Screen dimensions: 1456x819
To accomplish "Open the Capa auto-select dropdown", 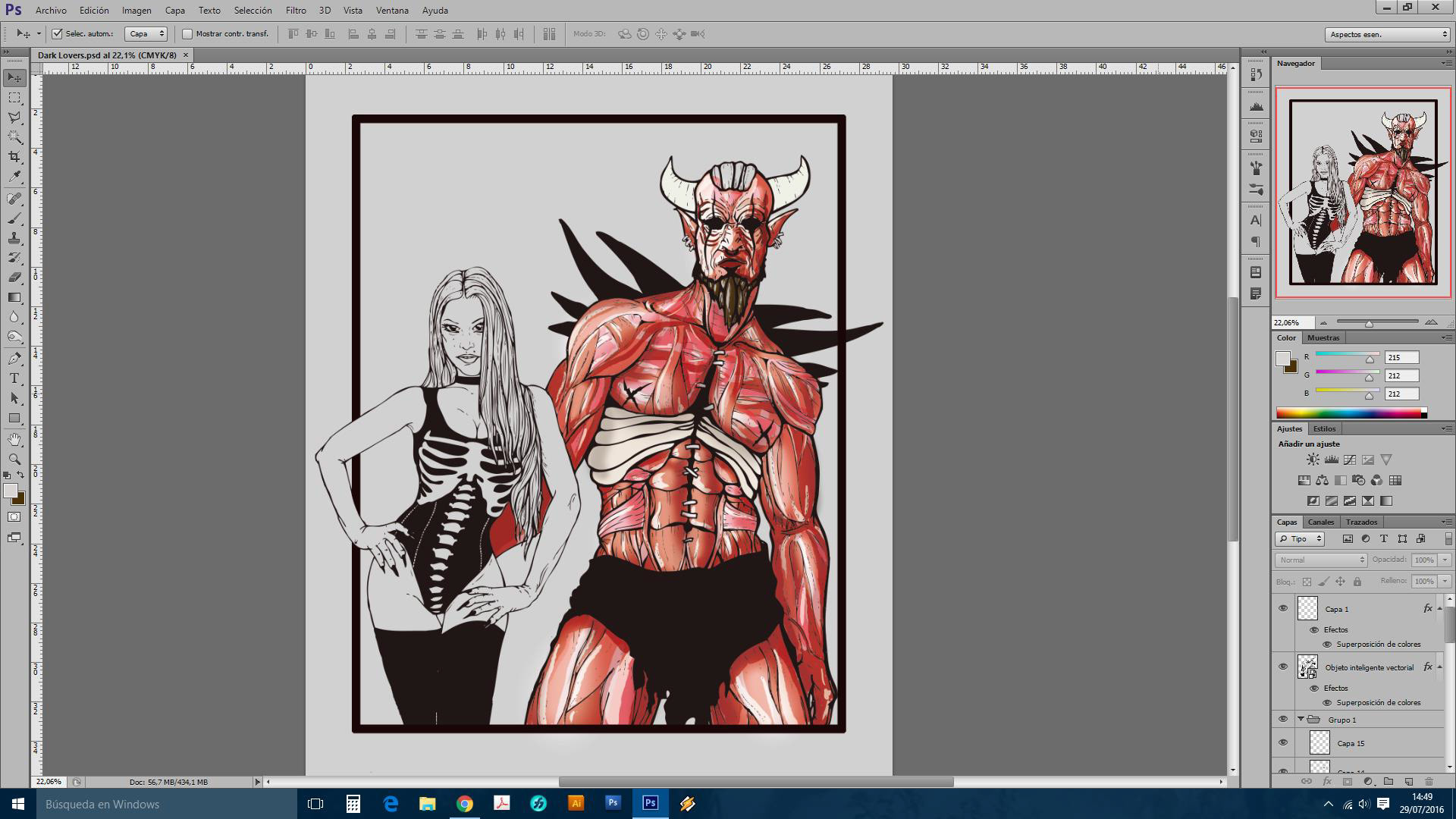I will (x=146, y=33).
